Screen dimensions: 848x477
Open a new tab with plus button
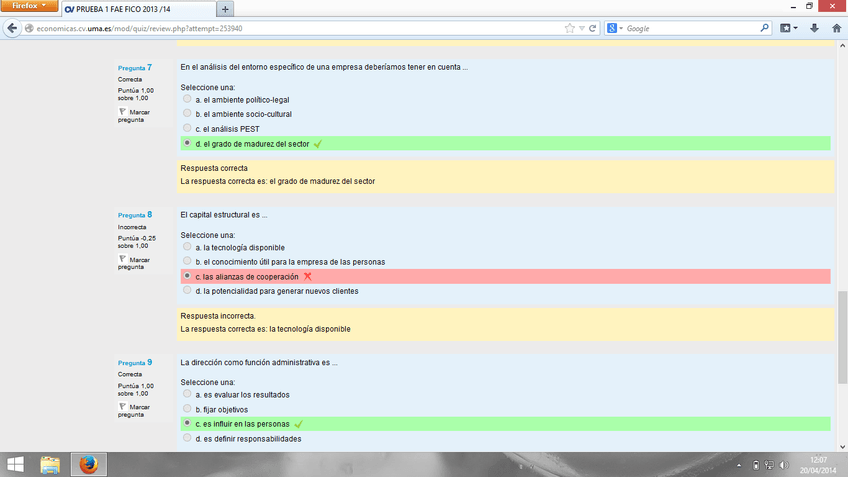tap(225, 9)
